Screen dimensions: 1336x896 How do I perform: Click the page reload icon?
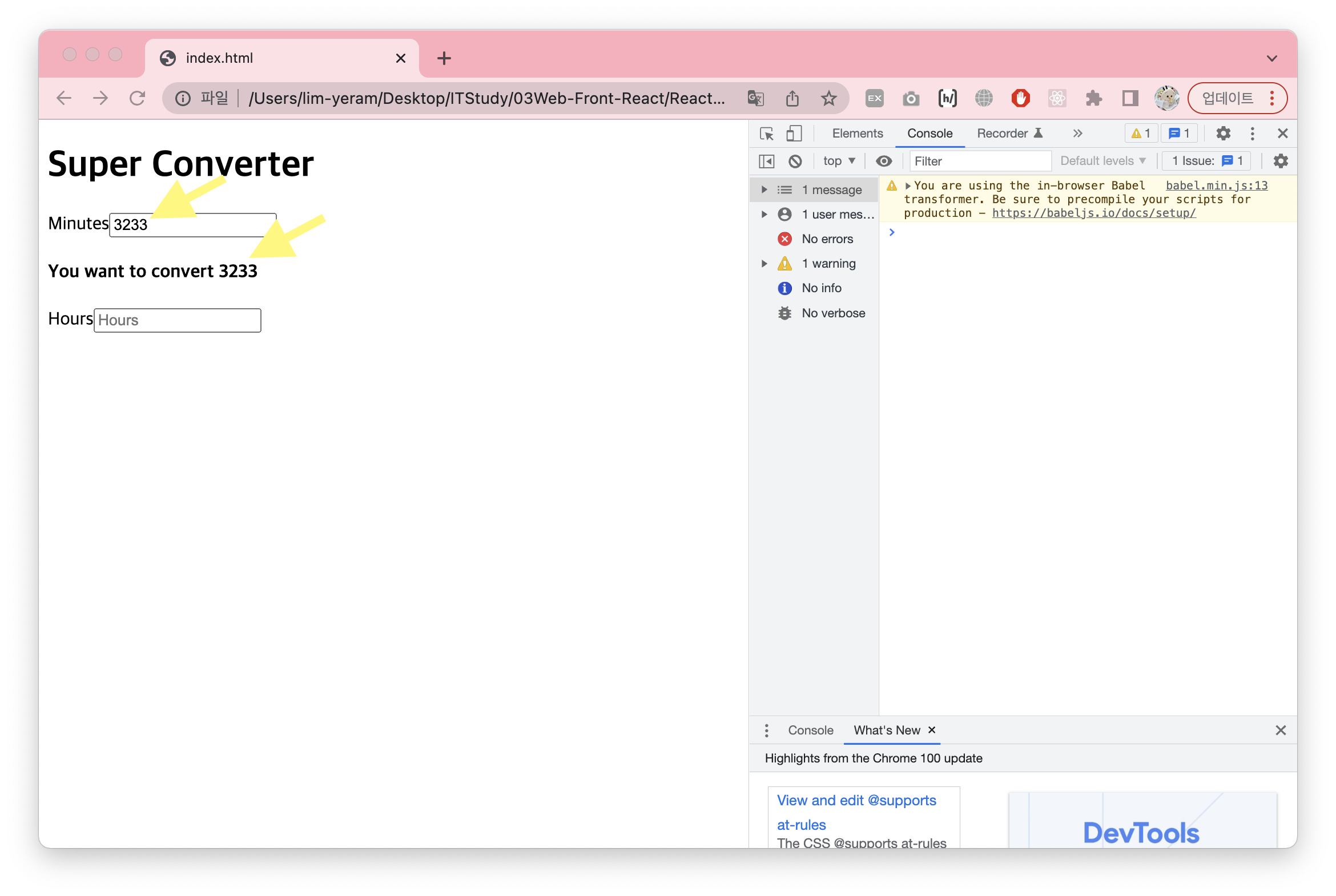(137, 98)
